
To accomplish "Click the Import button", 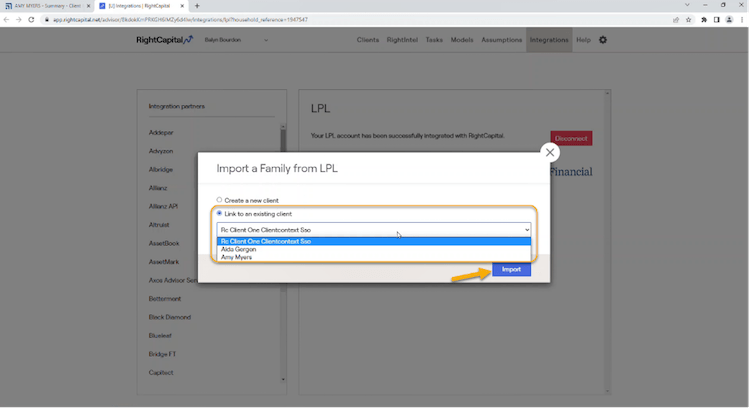I will click(511, 269).
